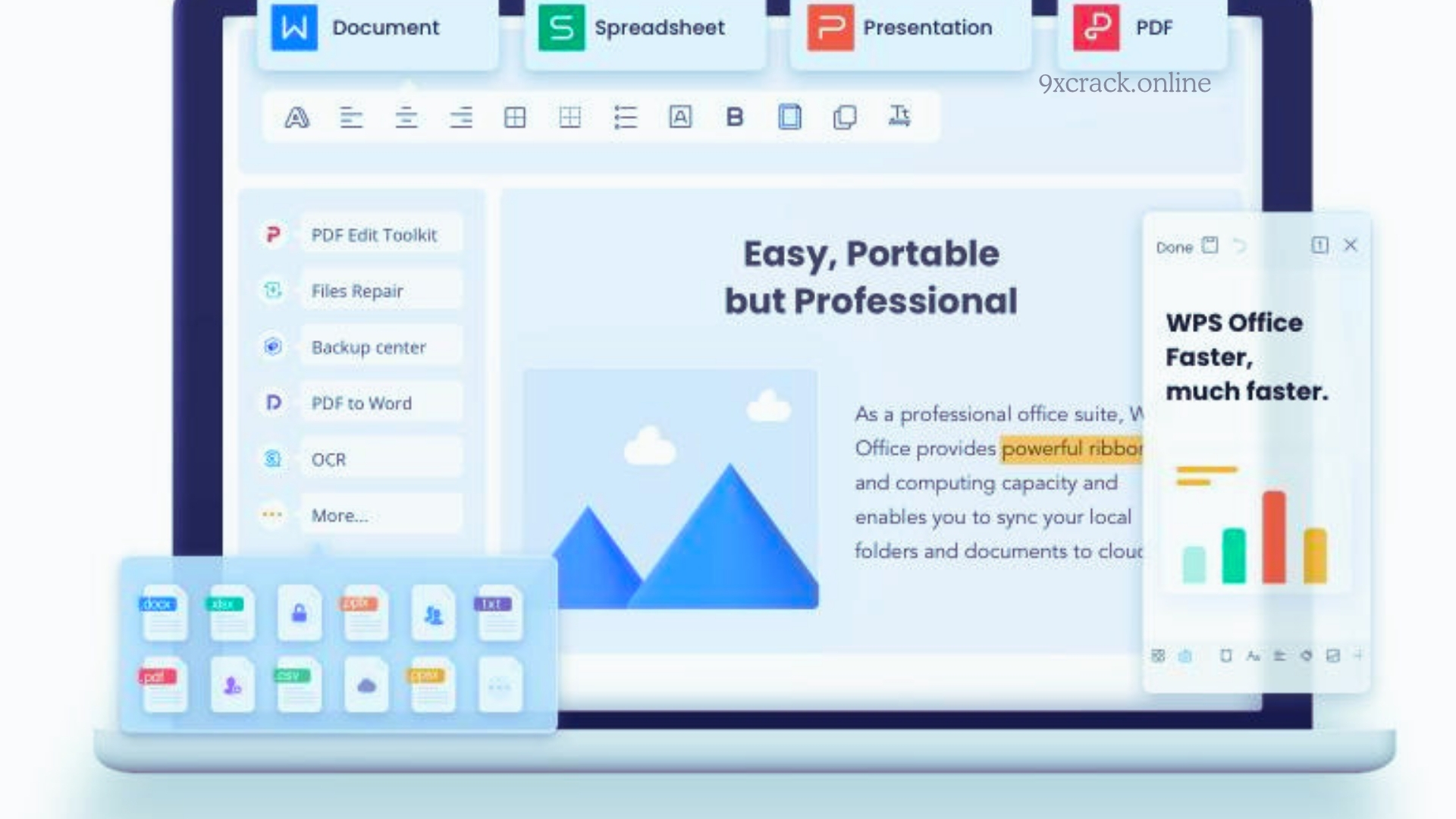
Task: Select the docx file icon
Action: point(163,613)
